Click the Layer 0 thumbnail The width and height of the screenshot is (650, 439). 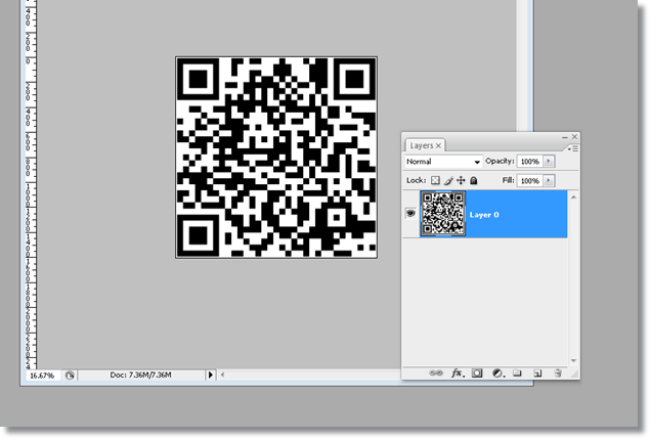pos(443,213)
